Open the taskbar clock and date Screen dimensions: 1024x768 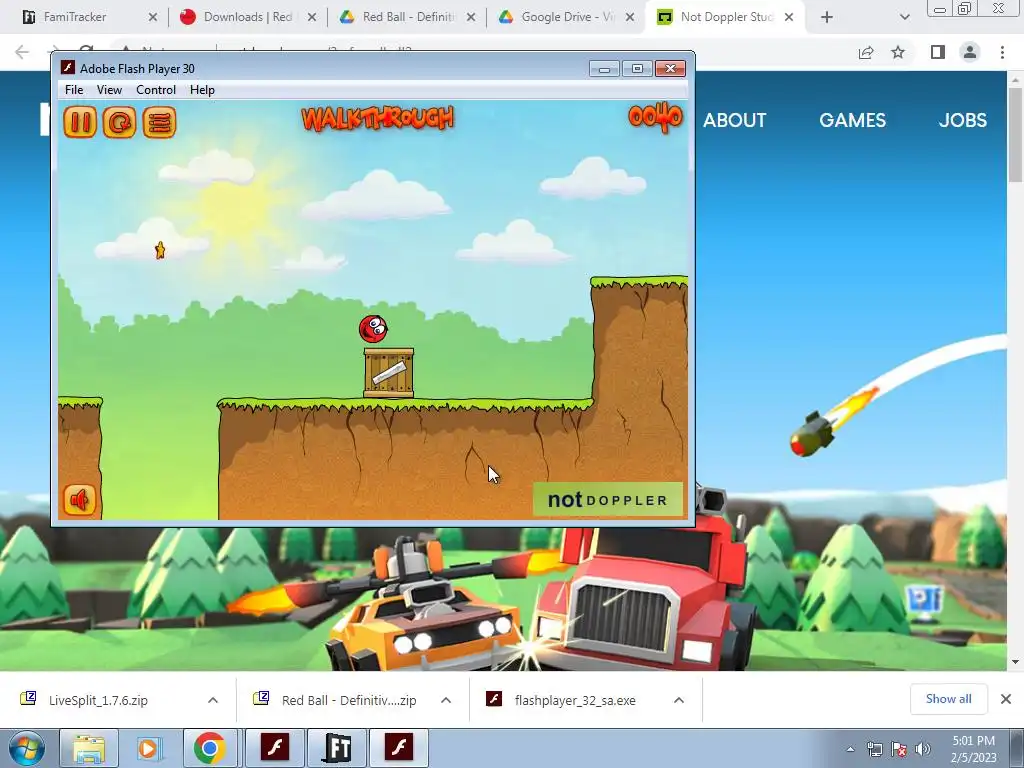(x=974, y=749)
